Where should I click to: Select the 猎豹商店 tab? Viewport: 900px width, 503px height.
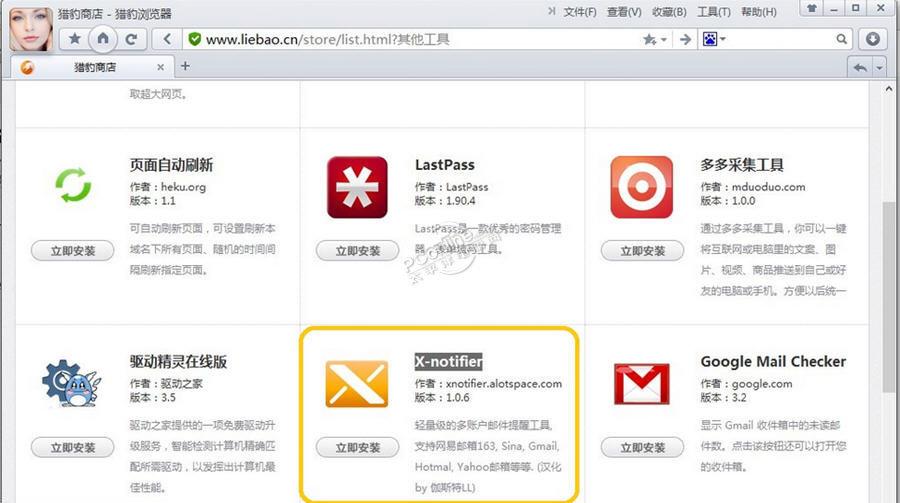(x=92, y=67)
